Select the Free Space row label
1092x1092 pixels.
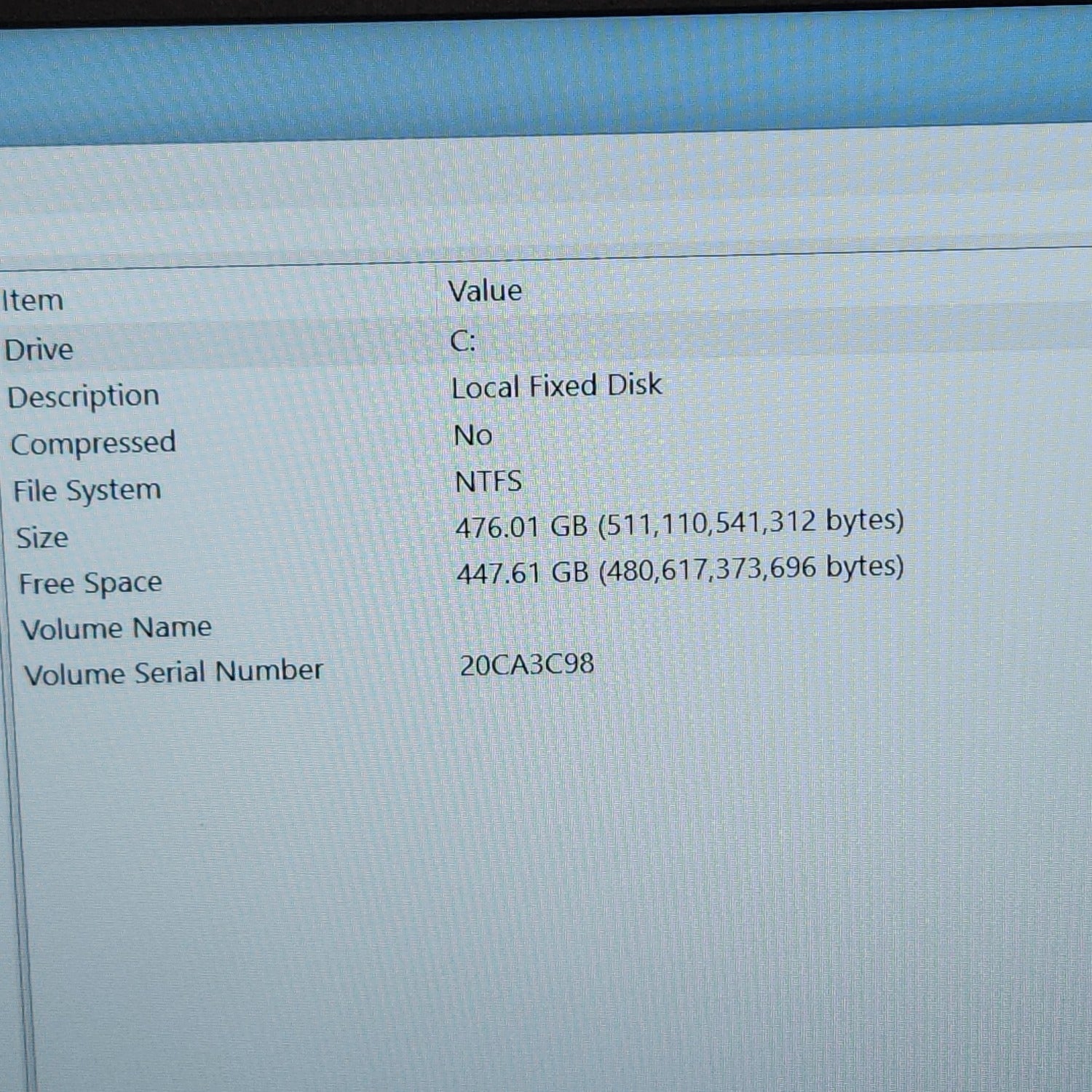pyautogui.click(x=90, y=584)
